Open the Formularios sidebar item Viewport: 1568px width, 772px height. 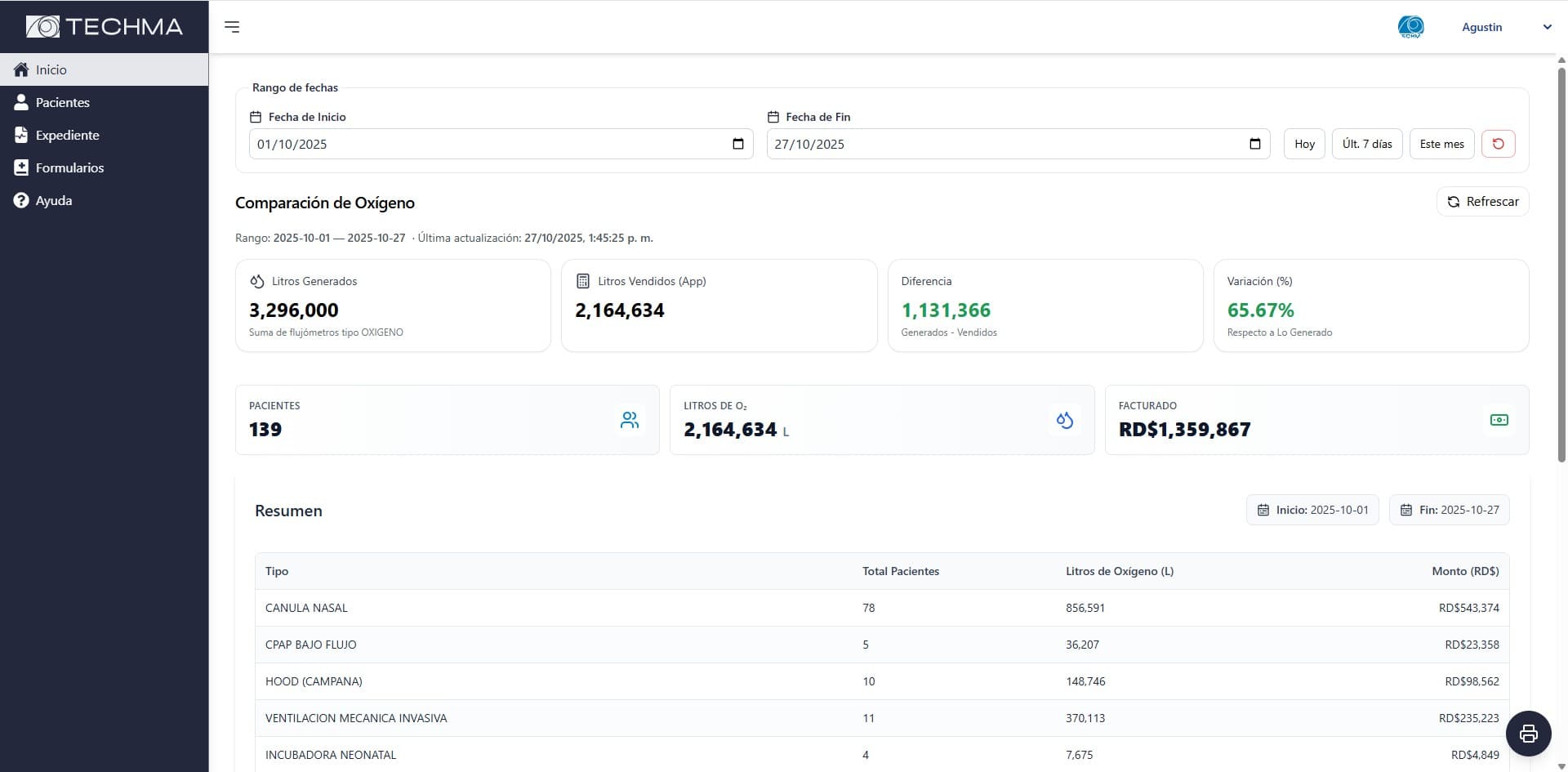tap(69, 167)
